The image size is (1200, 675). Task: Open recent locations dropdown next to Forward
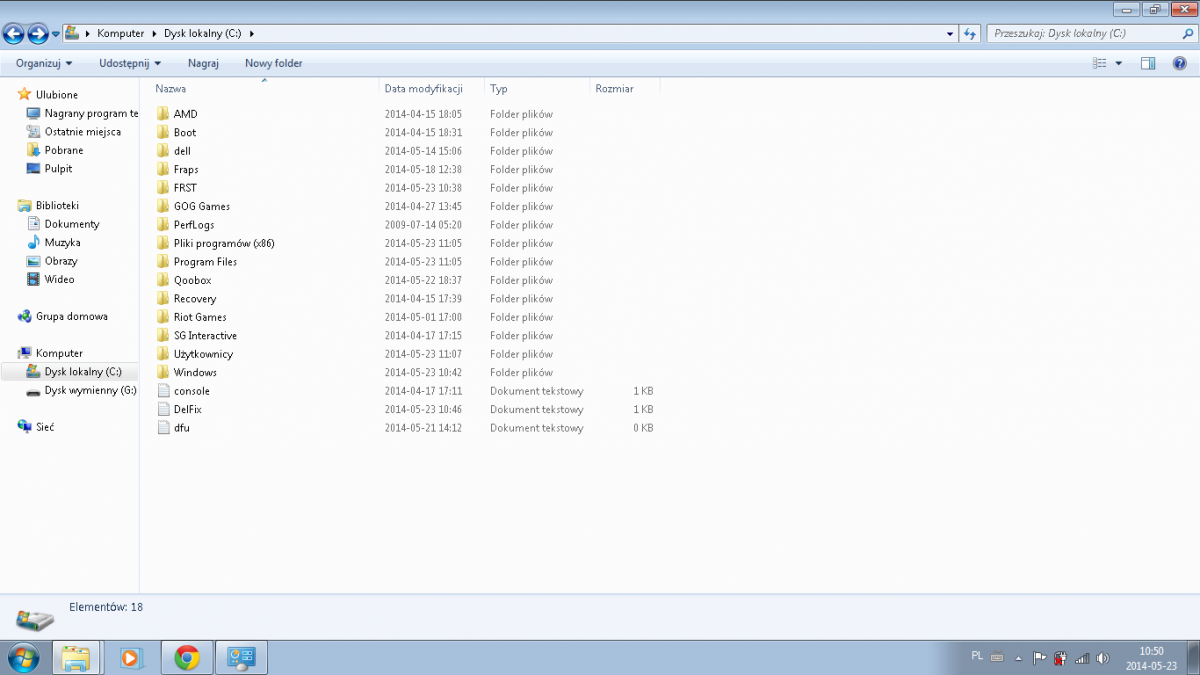pyautogui.click(x=56, y=34)
